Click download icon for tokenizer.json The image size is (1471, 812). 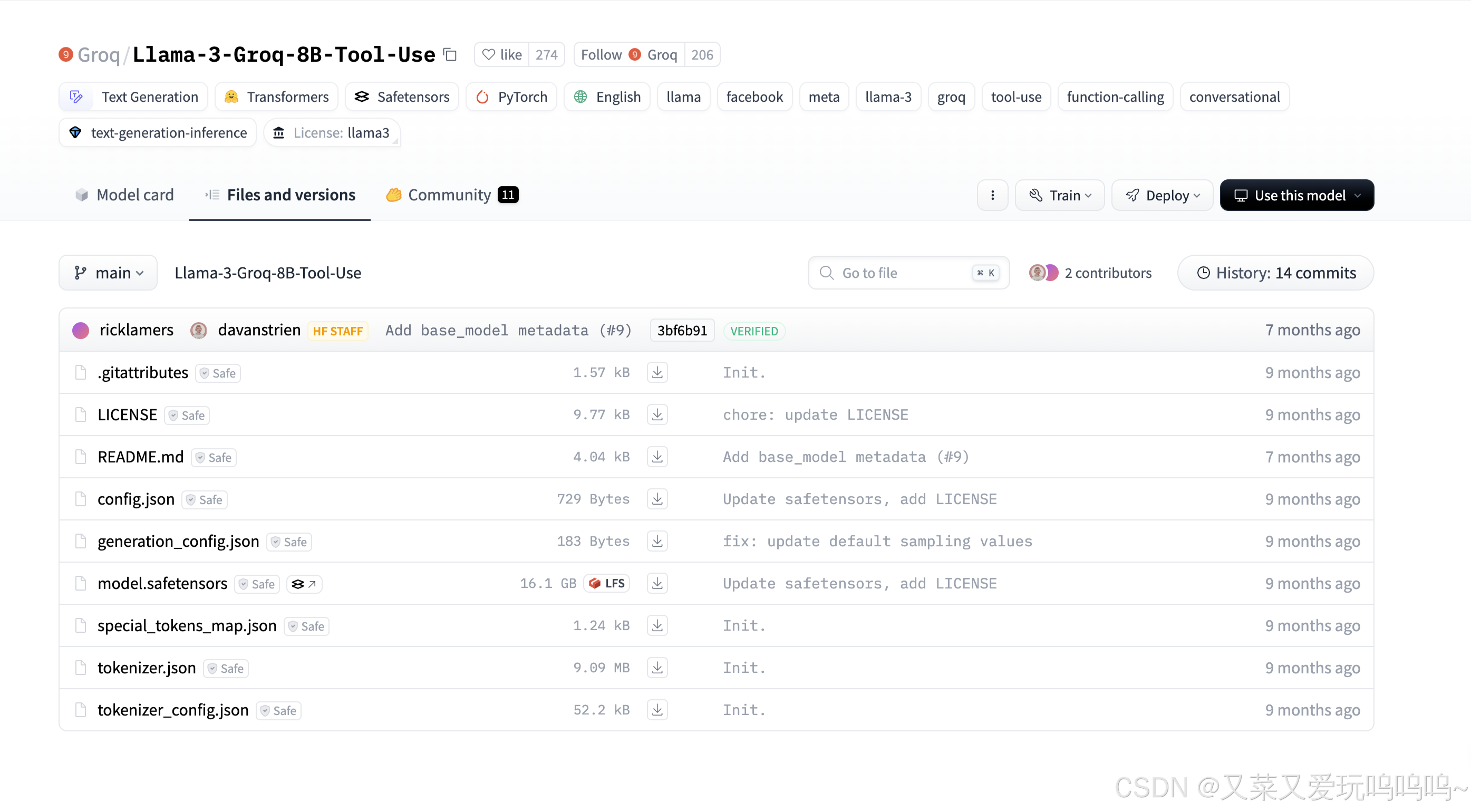pyautogui.click(x=657, y=668)
